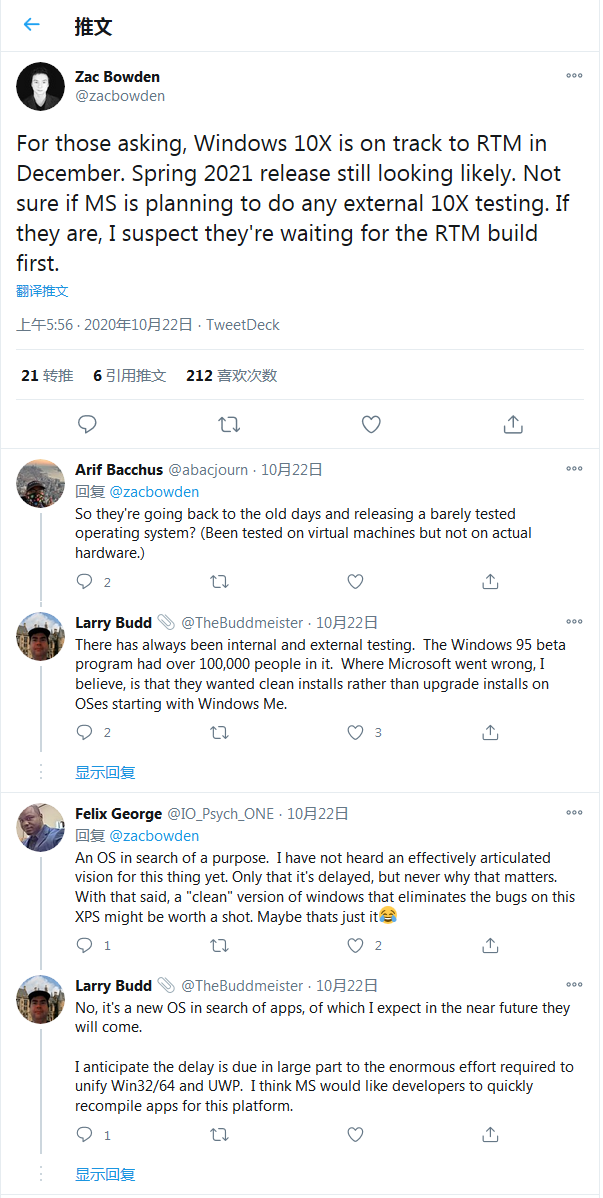Share Larry Budd's Win32/64 comment
Viewport: 603px width, 1198px height.
tap(490, 1135)
